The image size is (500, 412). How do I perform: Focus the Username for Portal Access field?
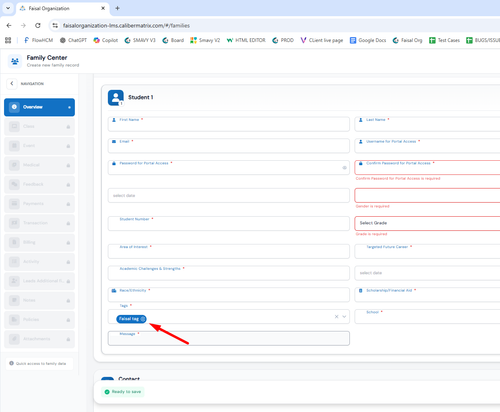[x=427, y=146]
